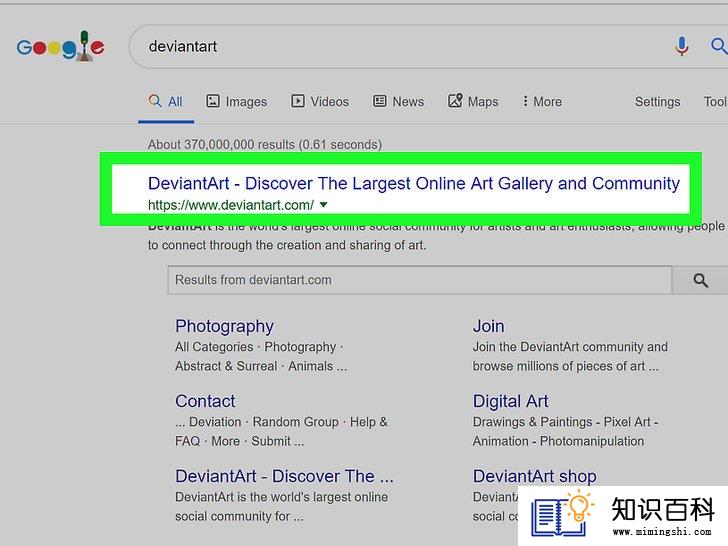Expand the More search options menu
The height and width of the screenshot is (546, 728).
[x=542, y=101]
